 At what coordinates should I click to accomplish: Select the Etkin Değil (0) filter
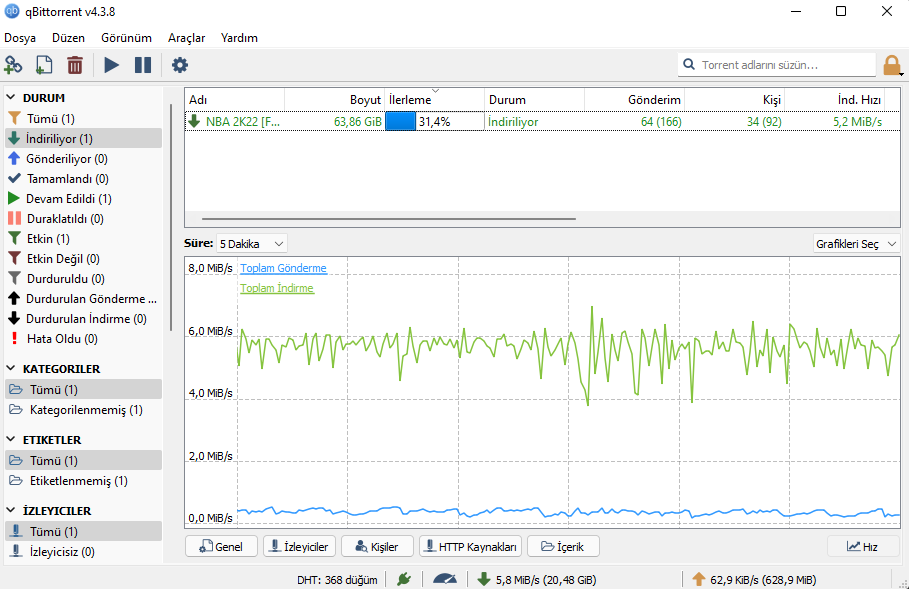pyautogui.click(x=83, y=259)
